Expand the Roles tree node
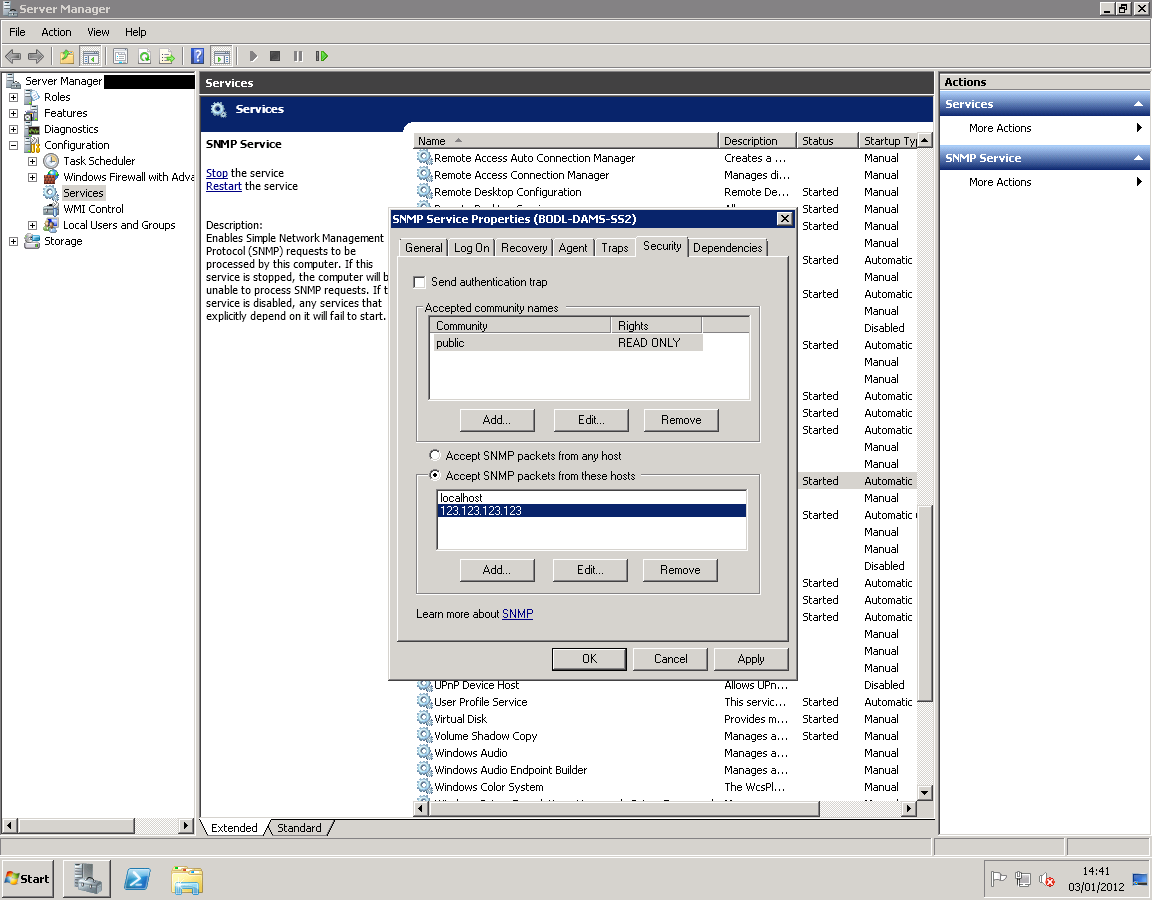The height and width of the screenshot is (900, 1152). click(x=13, y=97)
